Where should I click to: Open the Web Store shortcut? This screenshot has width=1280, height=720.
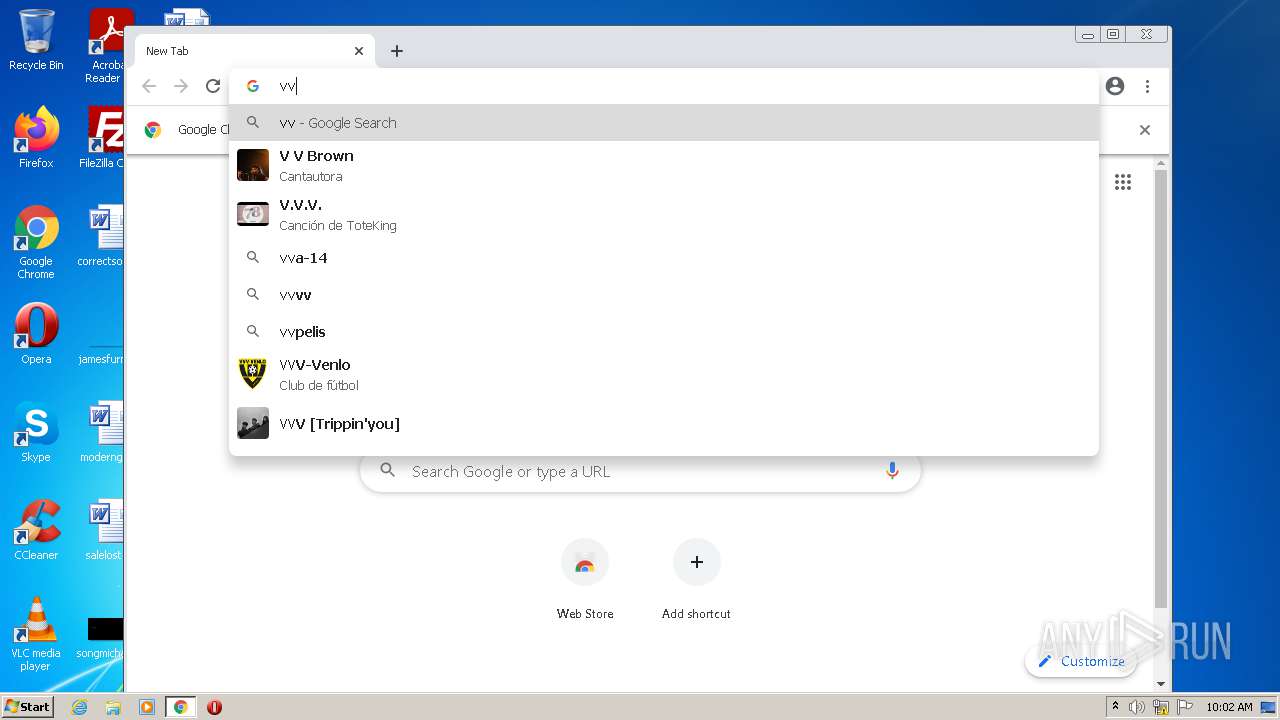click(x=585, y=579)
